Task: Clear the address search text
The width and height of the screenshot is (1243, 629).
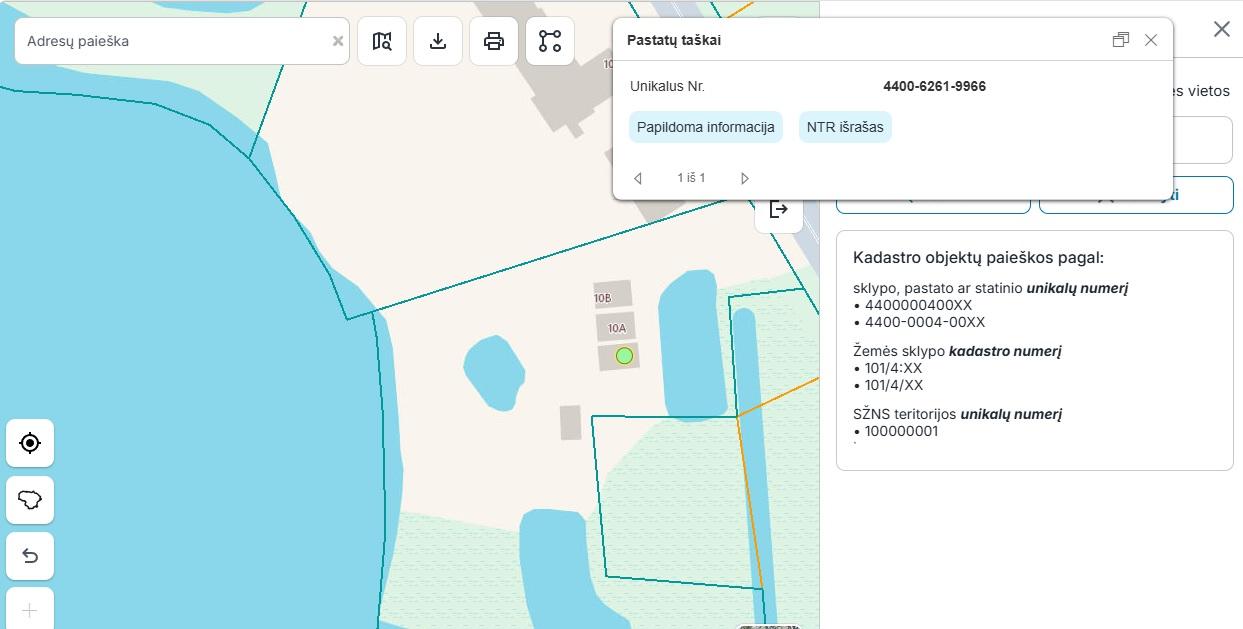Action: pos(338,41)
